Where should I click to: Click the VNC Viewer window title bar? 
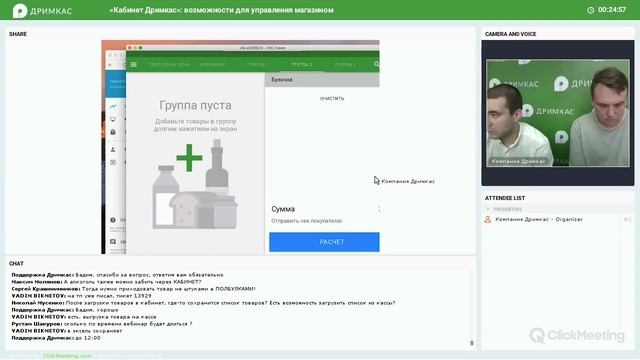(x=253, y=48)
